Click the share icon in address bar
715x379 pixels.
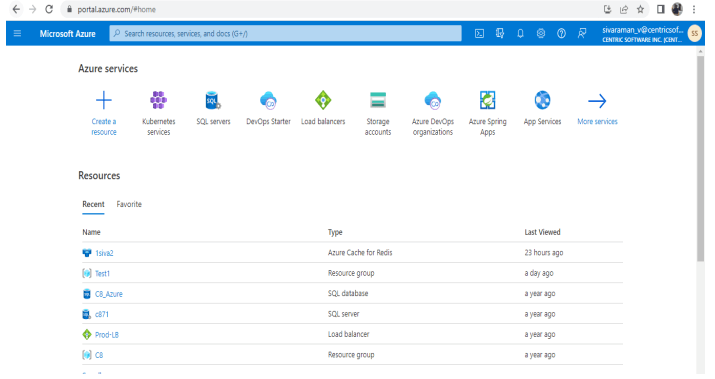(624, 9)
